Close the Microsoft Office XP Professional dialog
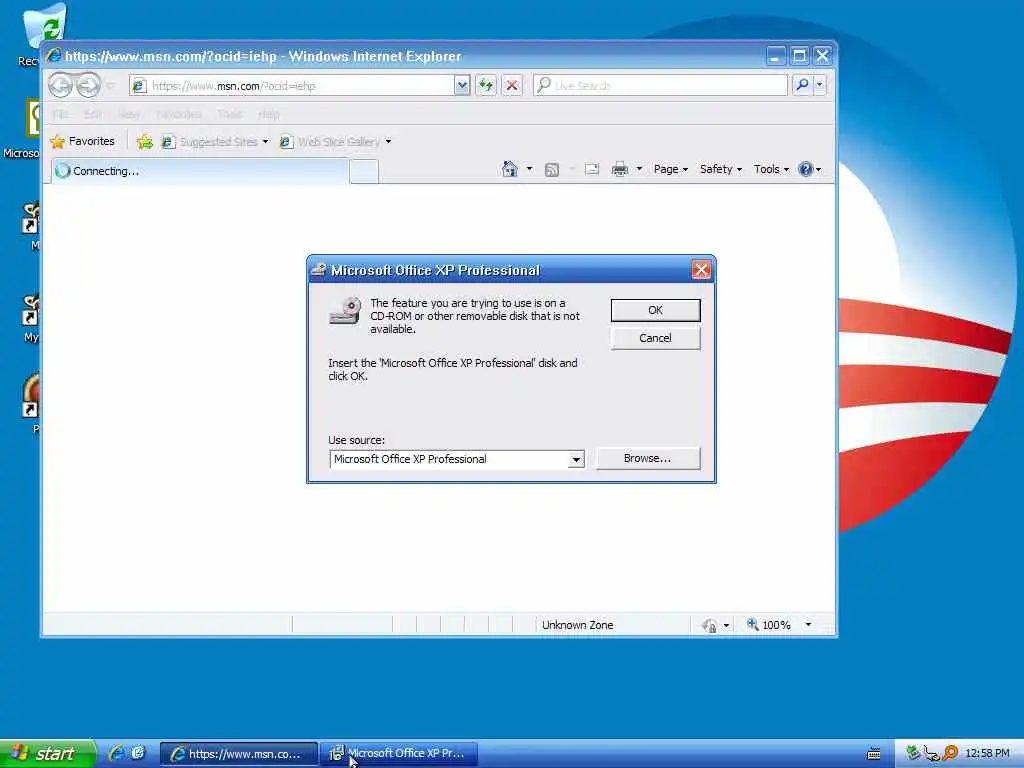The height and width of the screenshot is (768, 1024). (x=701, y=270)
